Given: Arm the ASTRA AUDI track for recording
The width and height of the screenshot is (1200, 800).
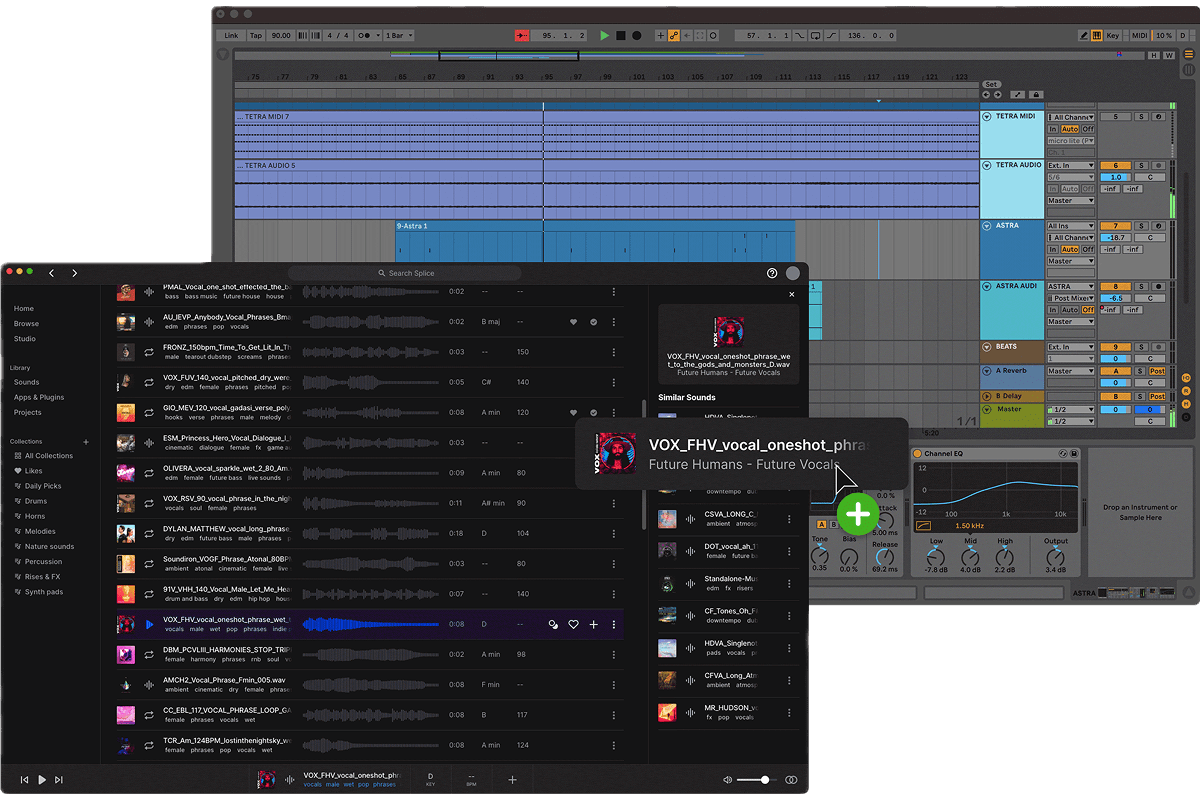Looking at the screenshot, I should pos(1158,286).
